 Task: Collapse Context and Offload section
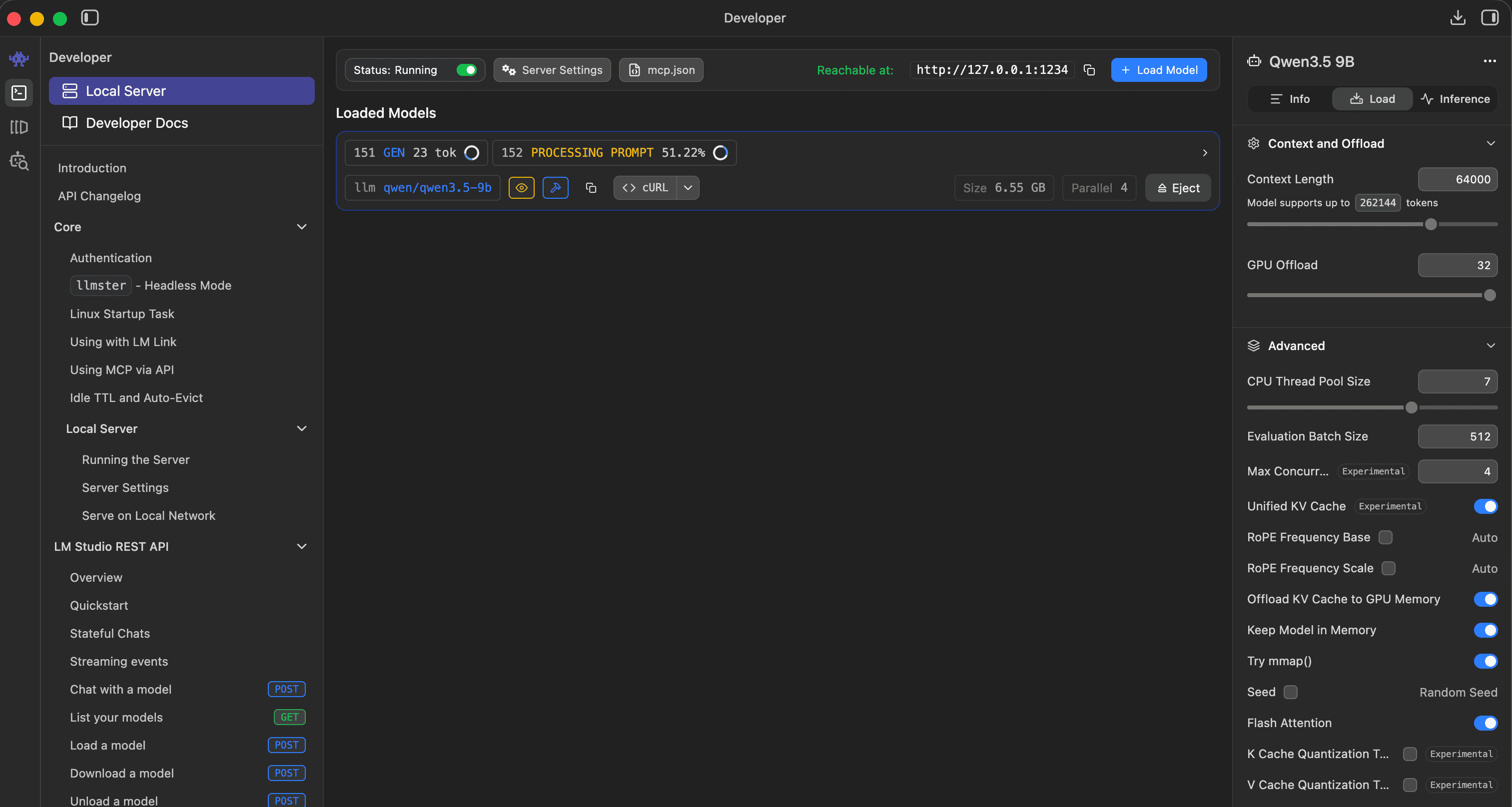(1491, 144)
